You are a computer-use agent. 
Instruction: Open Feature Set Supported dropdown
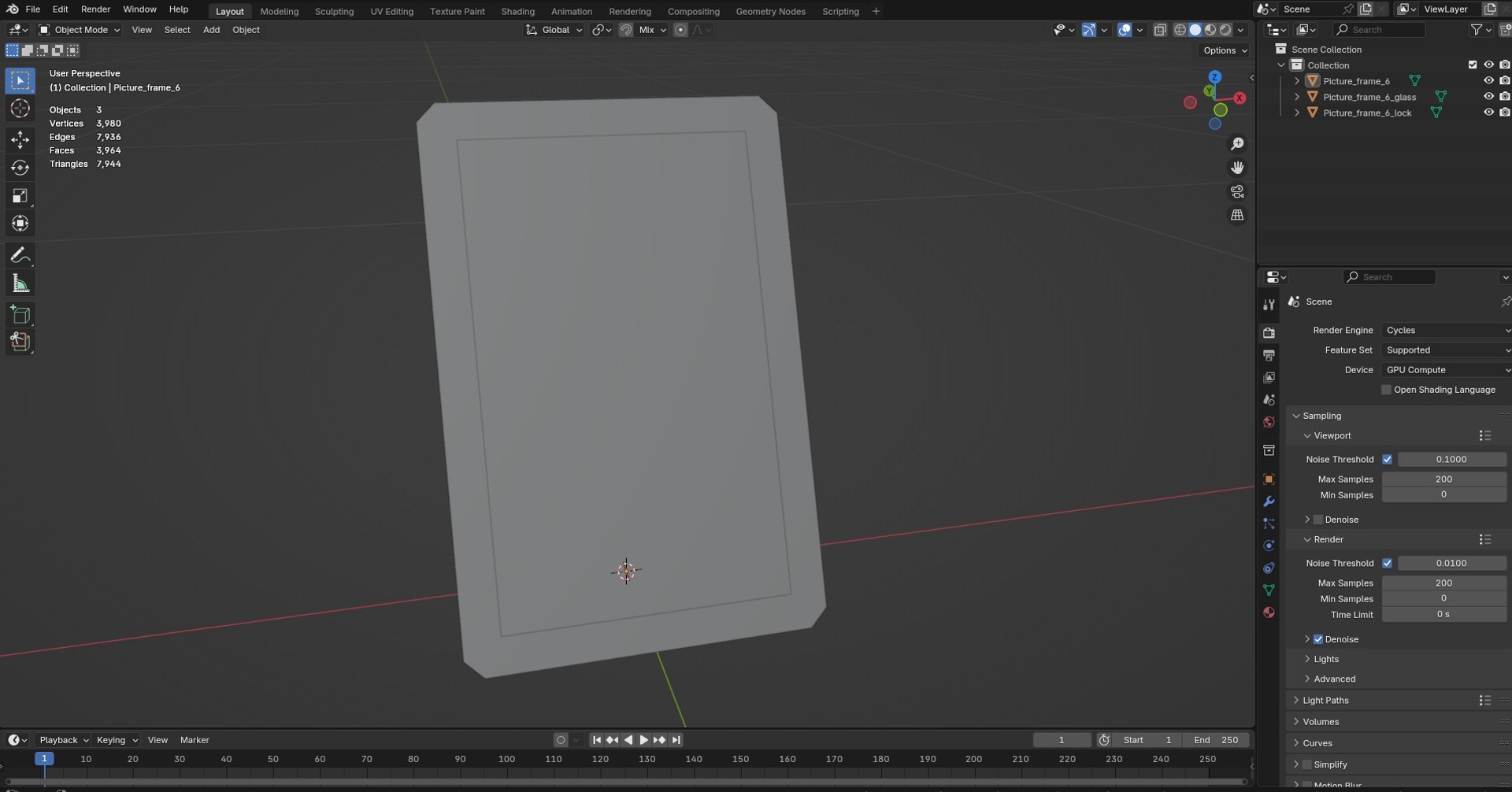click(x=1446, y=350)
